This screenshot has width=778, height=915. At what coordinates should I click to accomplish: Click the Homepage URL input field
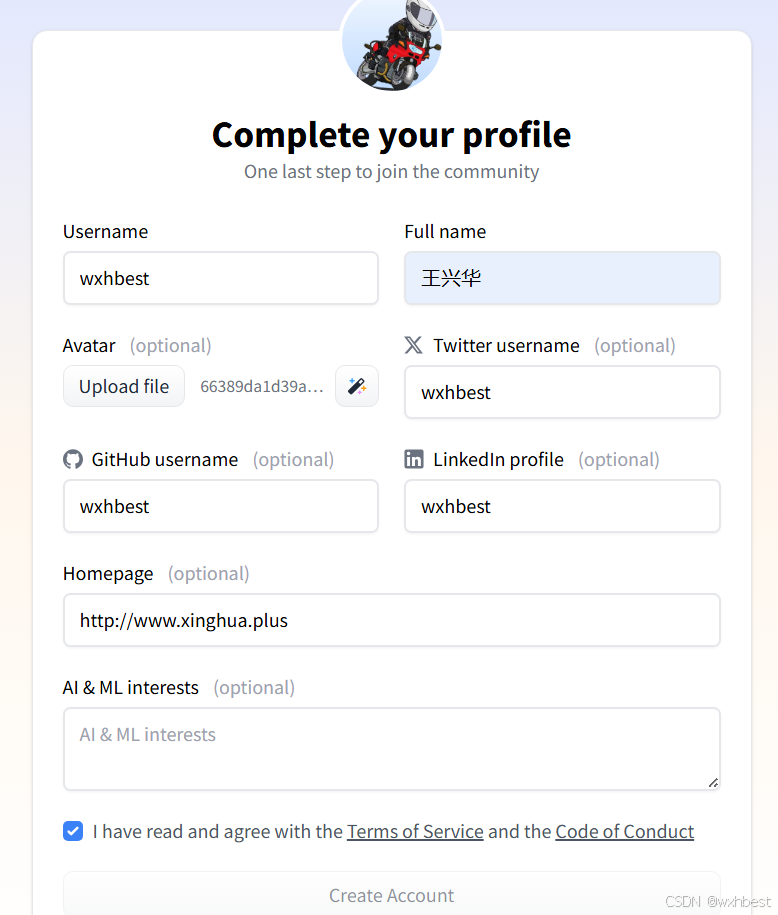tap(392, 620)
